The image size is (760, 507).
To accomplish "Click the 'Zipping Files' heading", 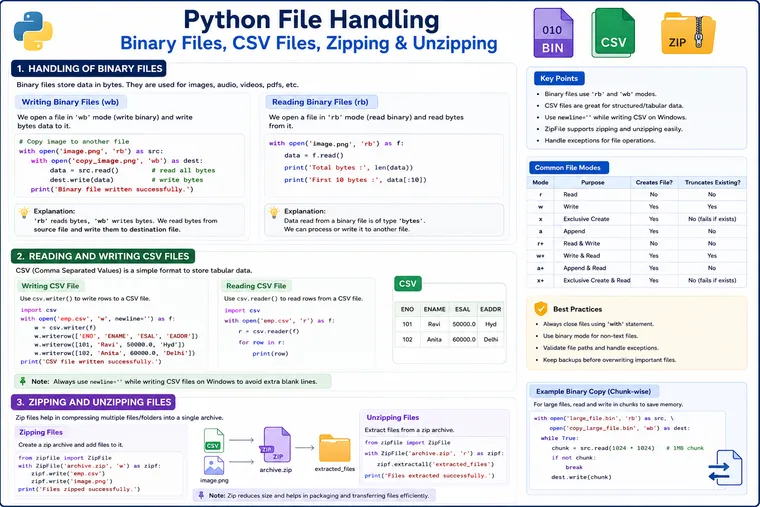I will click(41, 432).
